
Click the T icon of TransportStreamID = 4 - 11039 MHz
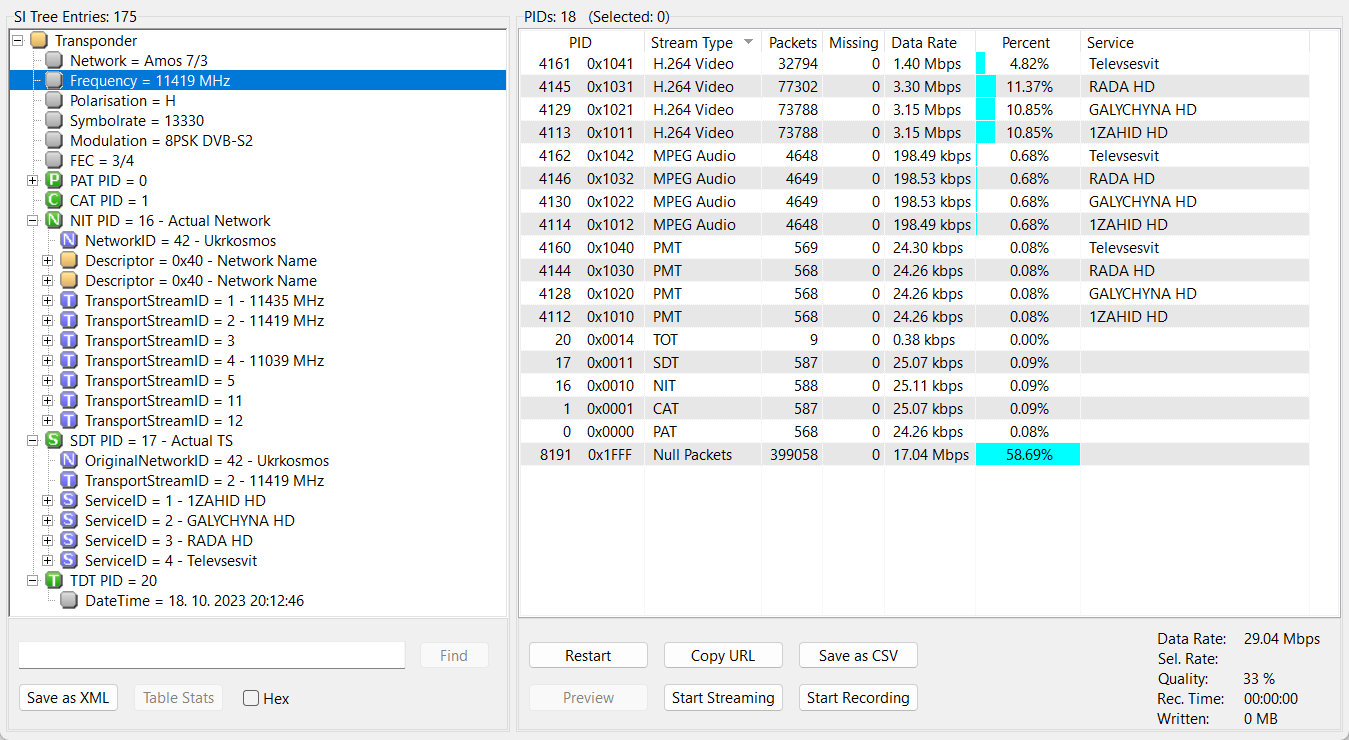(x=69, y=361)
